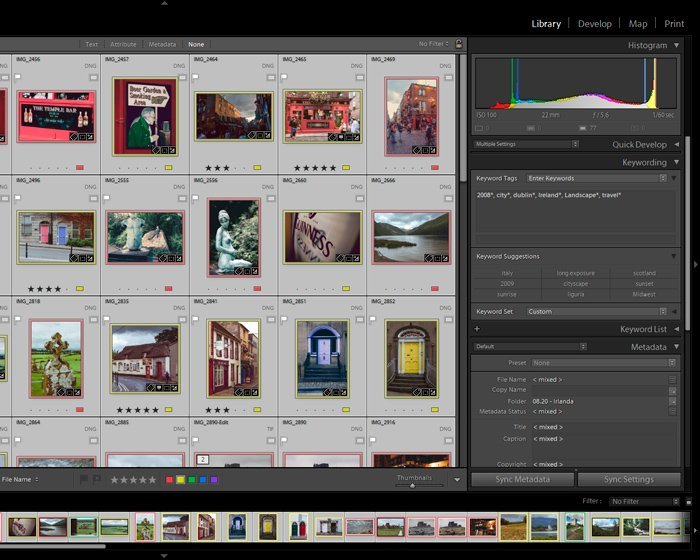Click the keyword tags text field

point(575,211)
